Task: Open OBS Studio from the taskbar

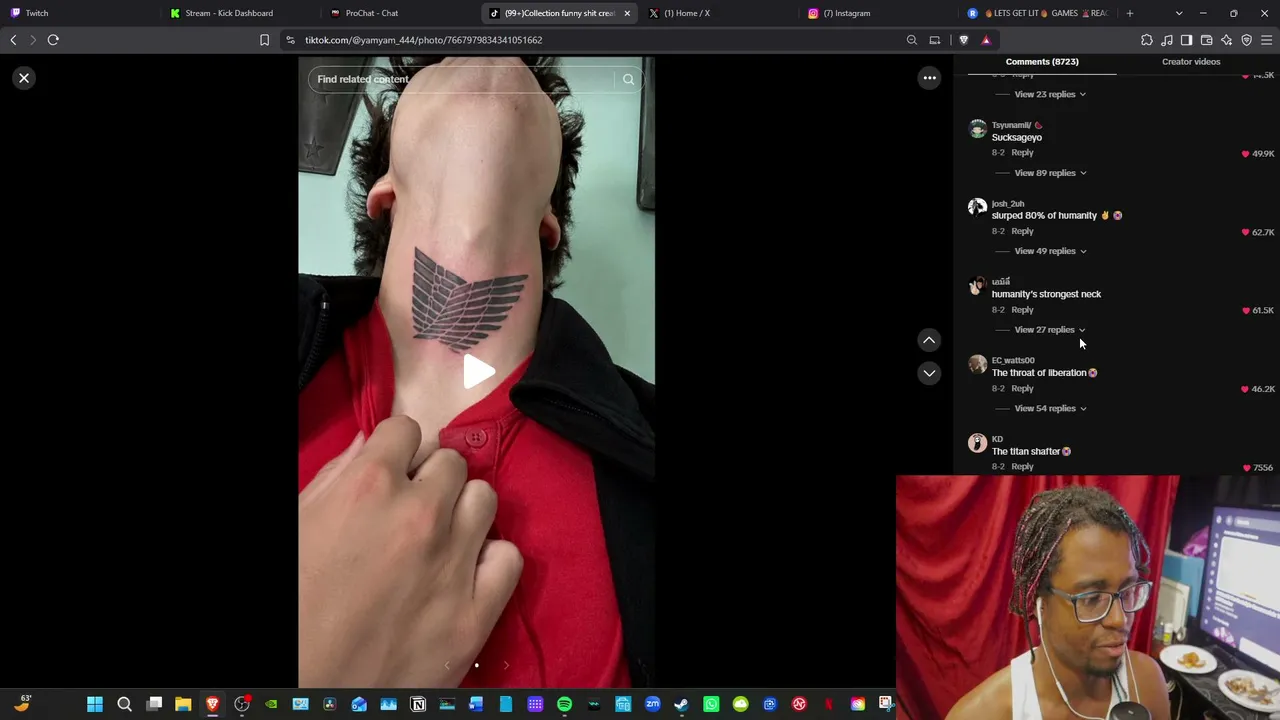Action: click(242, 704)
